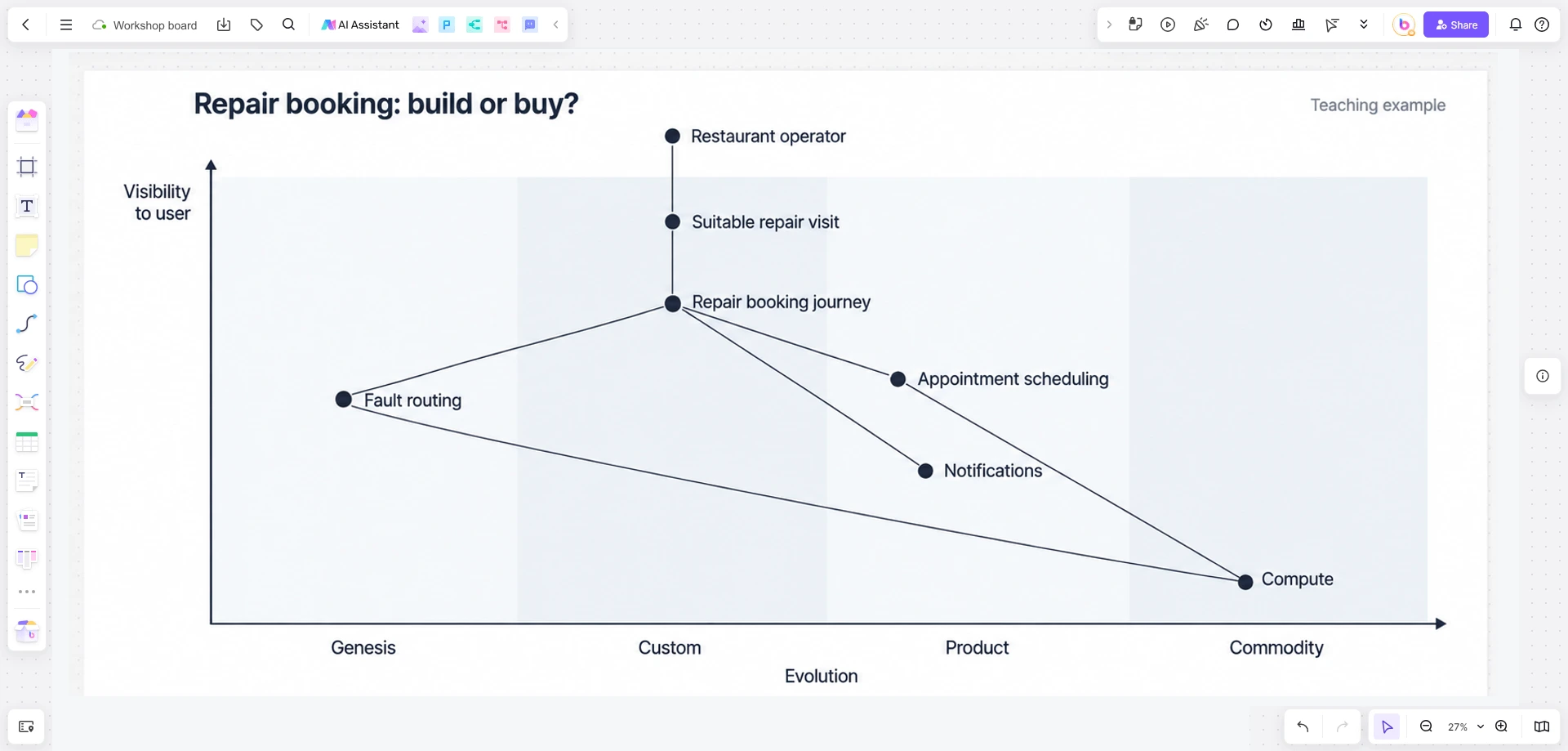Open the help question mark
Viewport: 1568px width, 751px height.
point(1542,25)
